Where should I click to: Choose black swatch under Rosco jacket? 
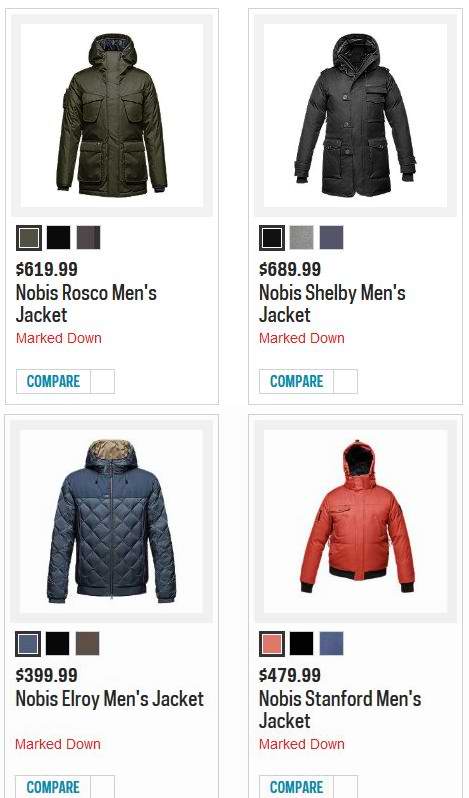(x=58, y=238)
